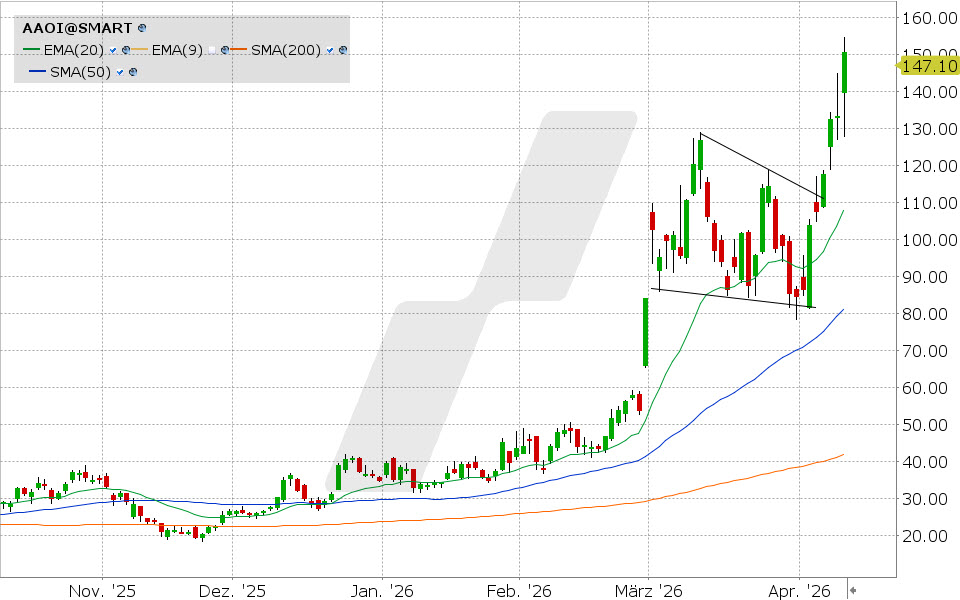960x600 pixels.
Task: Uncheck the SMA(200) checkbox
Action: click(331, 50)
